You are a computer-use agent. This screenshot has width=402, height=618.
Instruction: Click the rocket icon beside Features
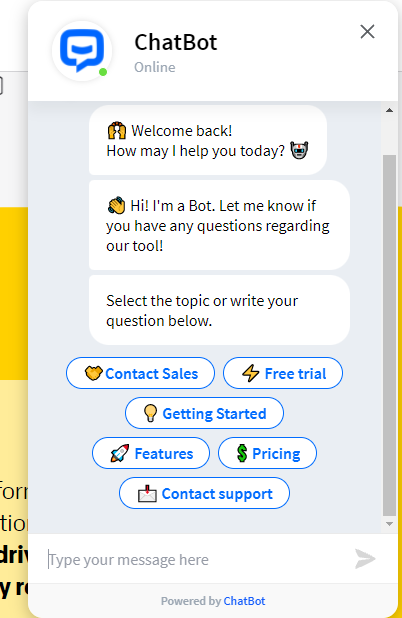[x=120, y=453]
